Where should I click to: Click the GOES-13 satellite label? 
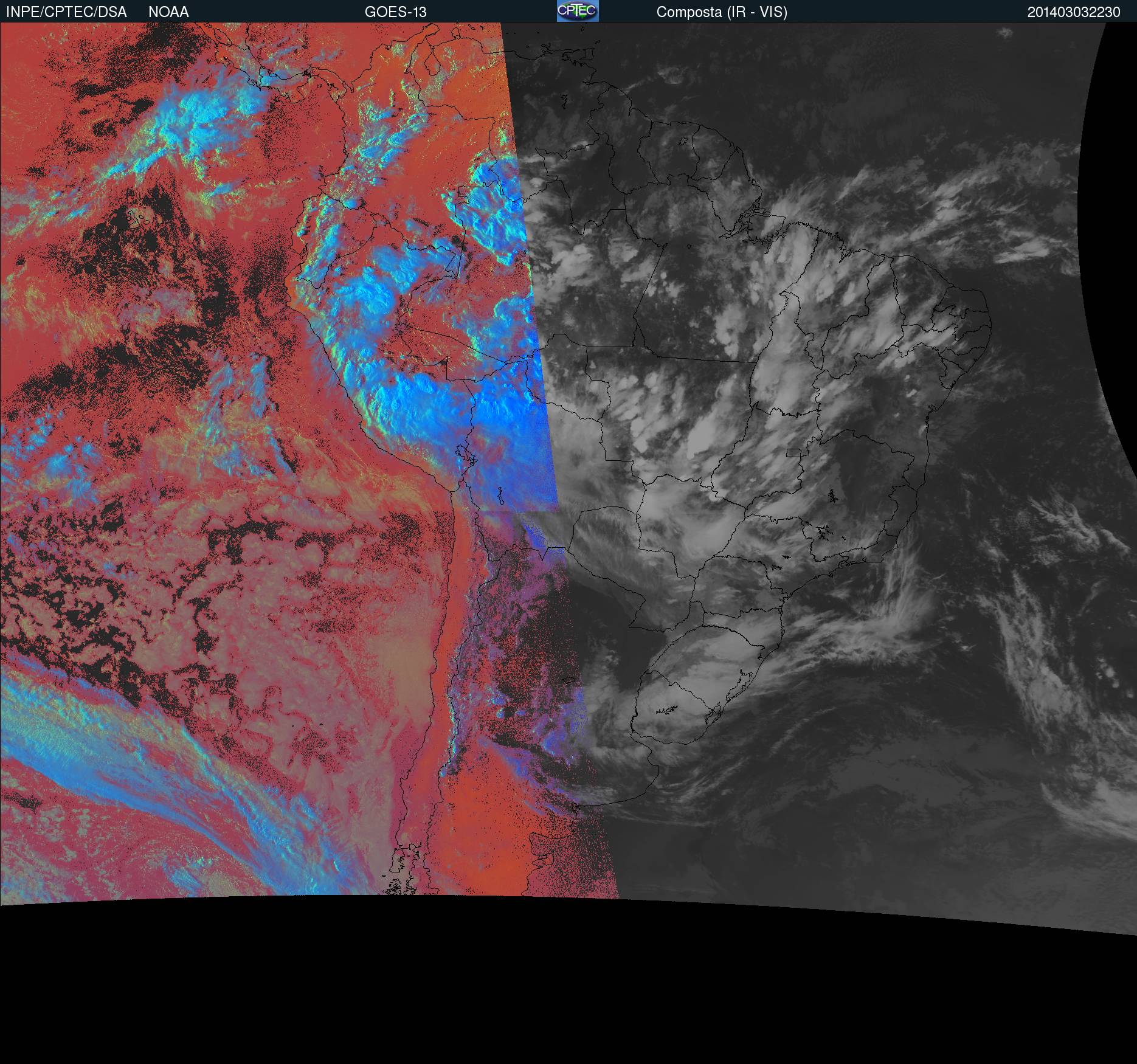[x=395, y=12]
